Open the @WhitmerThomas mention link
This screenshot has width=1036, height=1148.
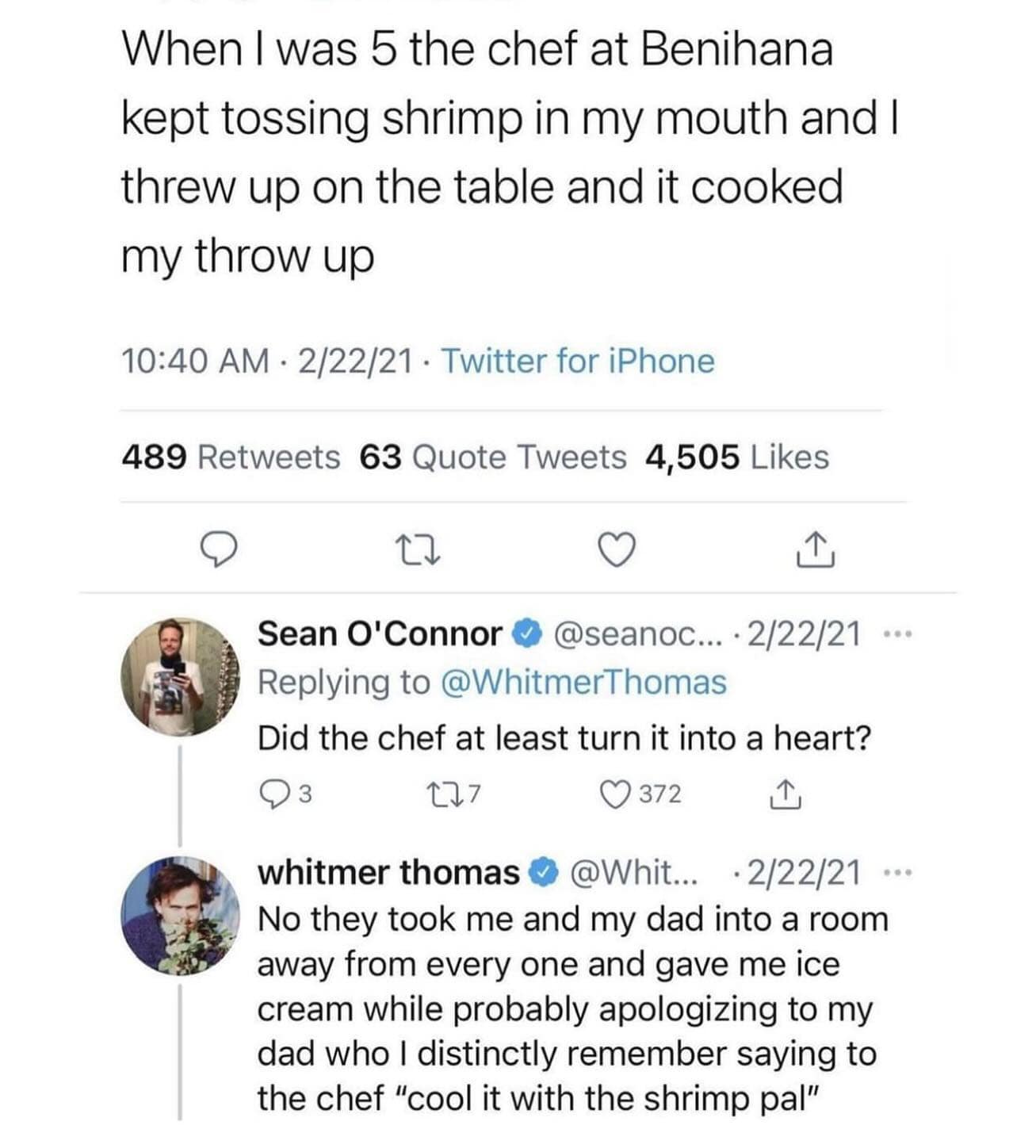[582, 683]
